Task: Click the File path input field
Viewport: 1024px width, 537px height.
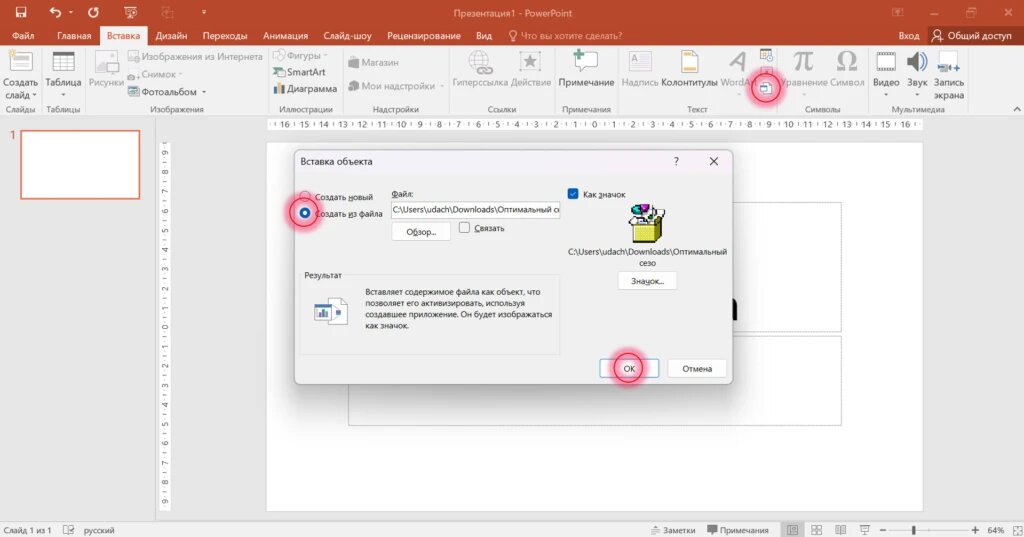Action: click(475, 210)
